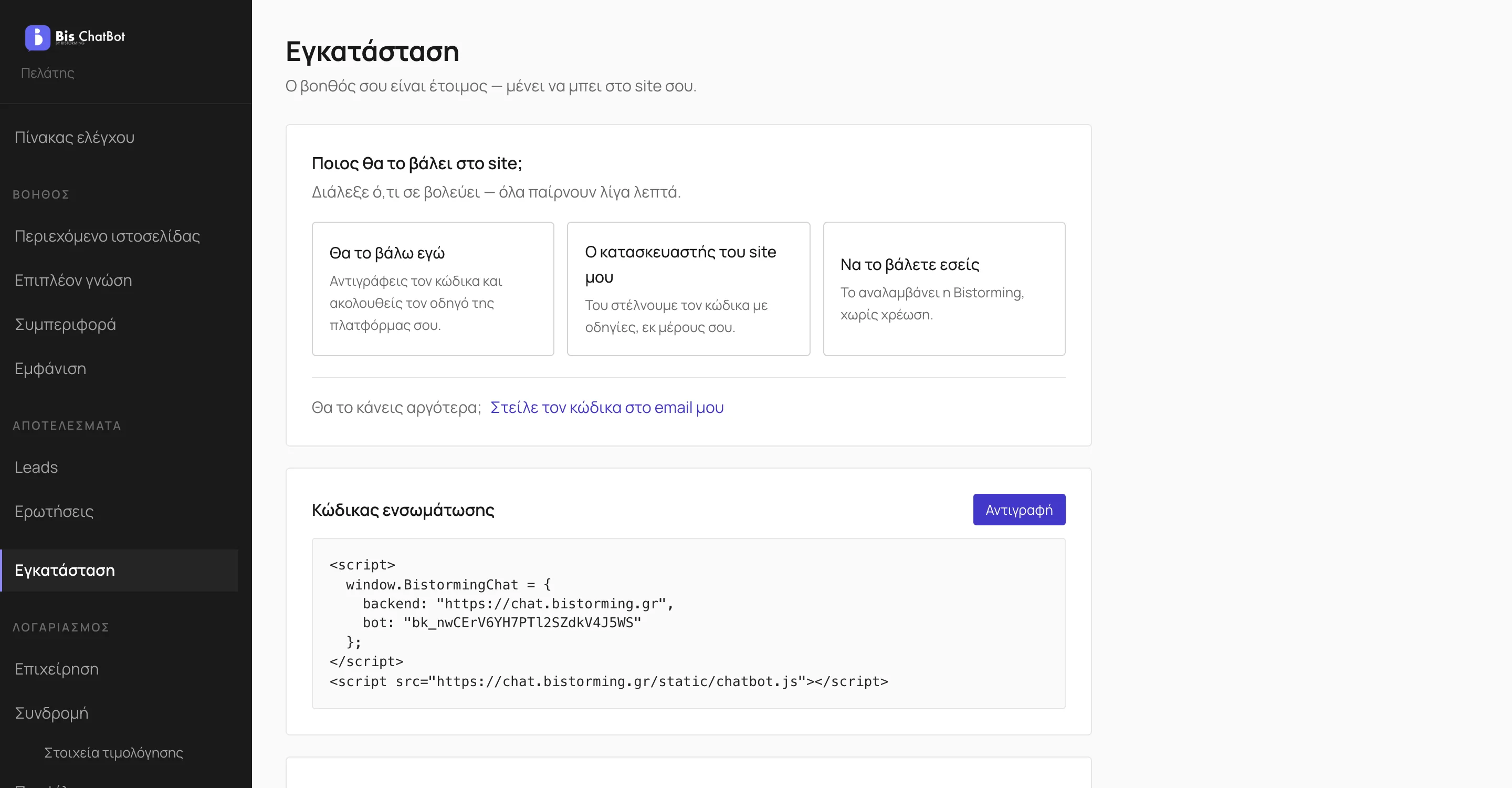The width and height of the screenshot is (1512, 788).
Task: Open Leads in sidebar
Action: (x=36, y=468)
